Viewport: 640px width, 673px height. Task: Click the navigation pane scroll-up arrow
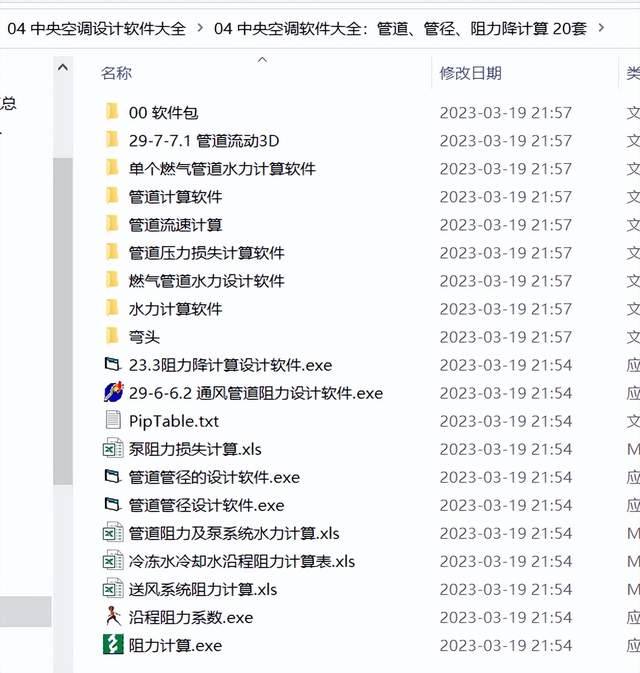(x=63, y=67)
